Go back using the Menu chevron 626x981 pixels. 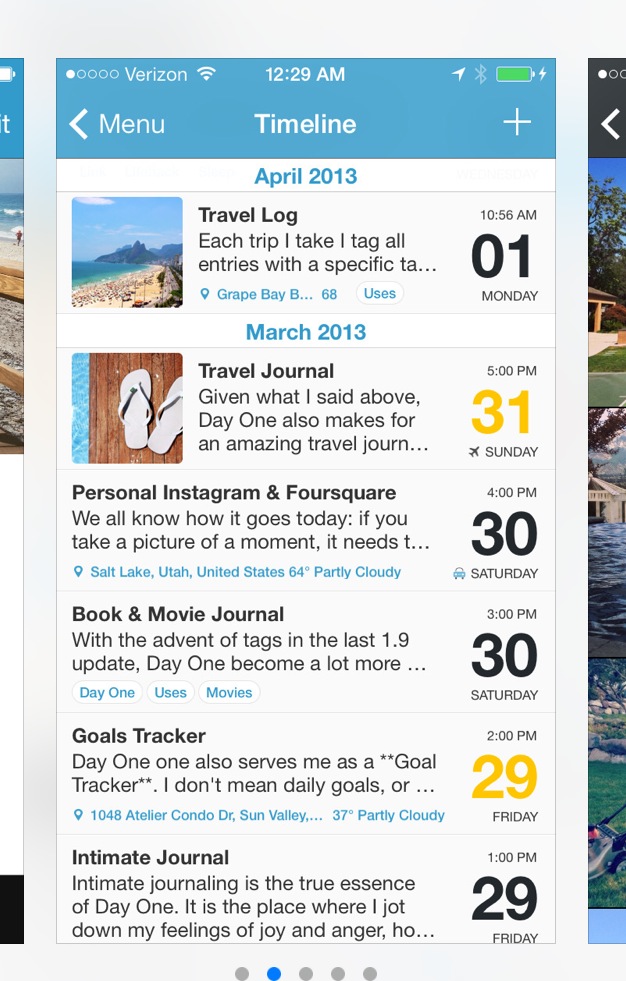point(79,123)
